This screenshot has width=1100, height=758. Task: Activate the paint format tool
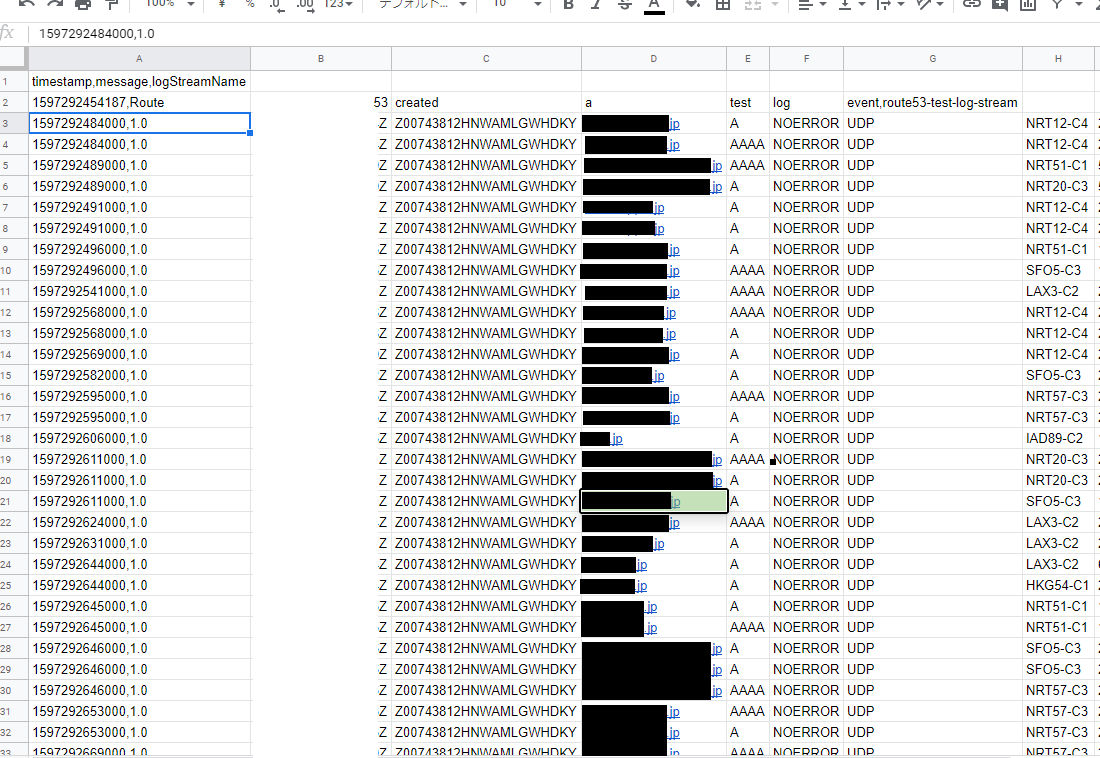[x=112, y=4]
